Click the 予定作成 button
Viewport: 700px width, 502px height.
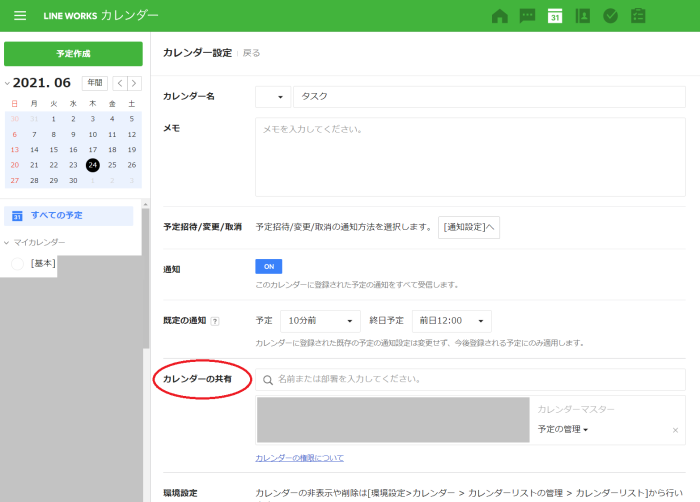pyautogui.click(x=73, y=54)
